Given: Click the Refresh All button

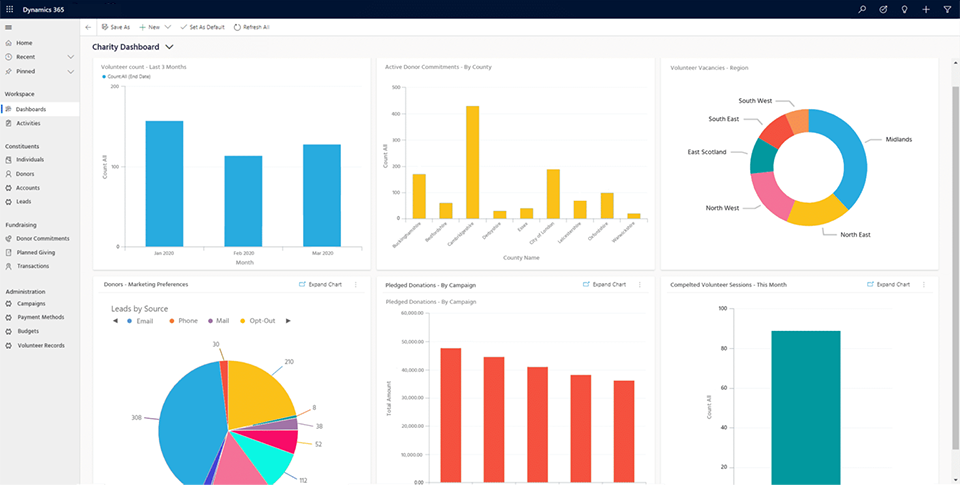Looking at the screenshot, I should click(x=251, y=27).
